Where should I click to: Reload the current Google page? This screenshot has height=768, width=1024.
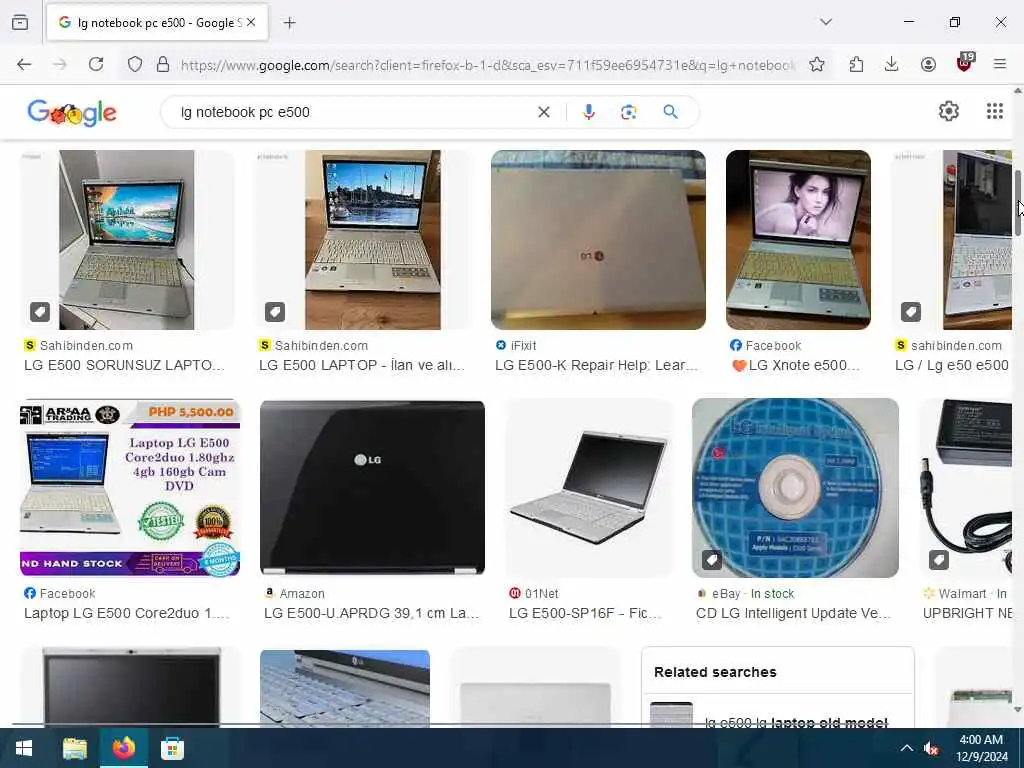[x=96, y=64]
